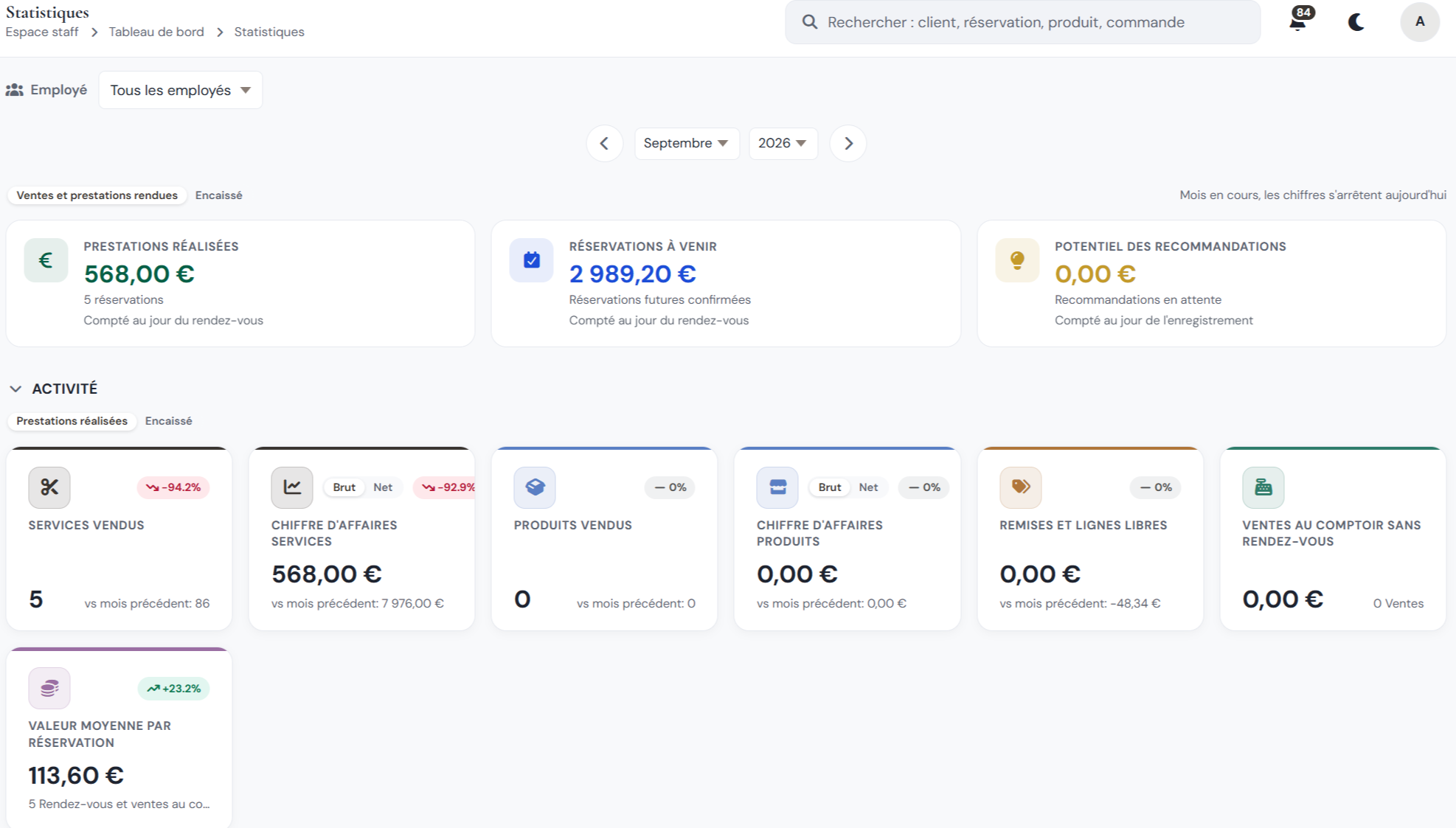Click the line chart icon on Chiffre d'affaires services
Viewport: 1456px width, 828px height.
click(292, 487)
